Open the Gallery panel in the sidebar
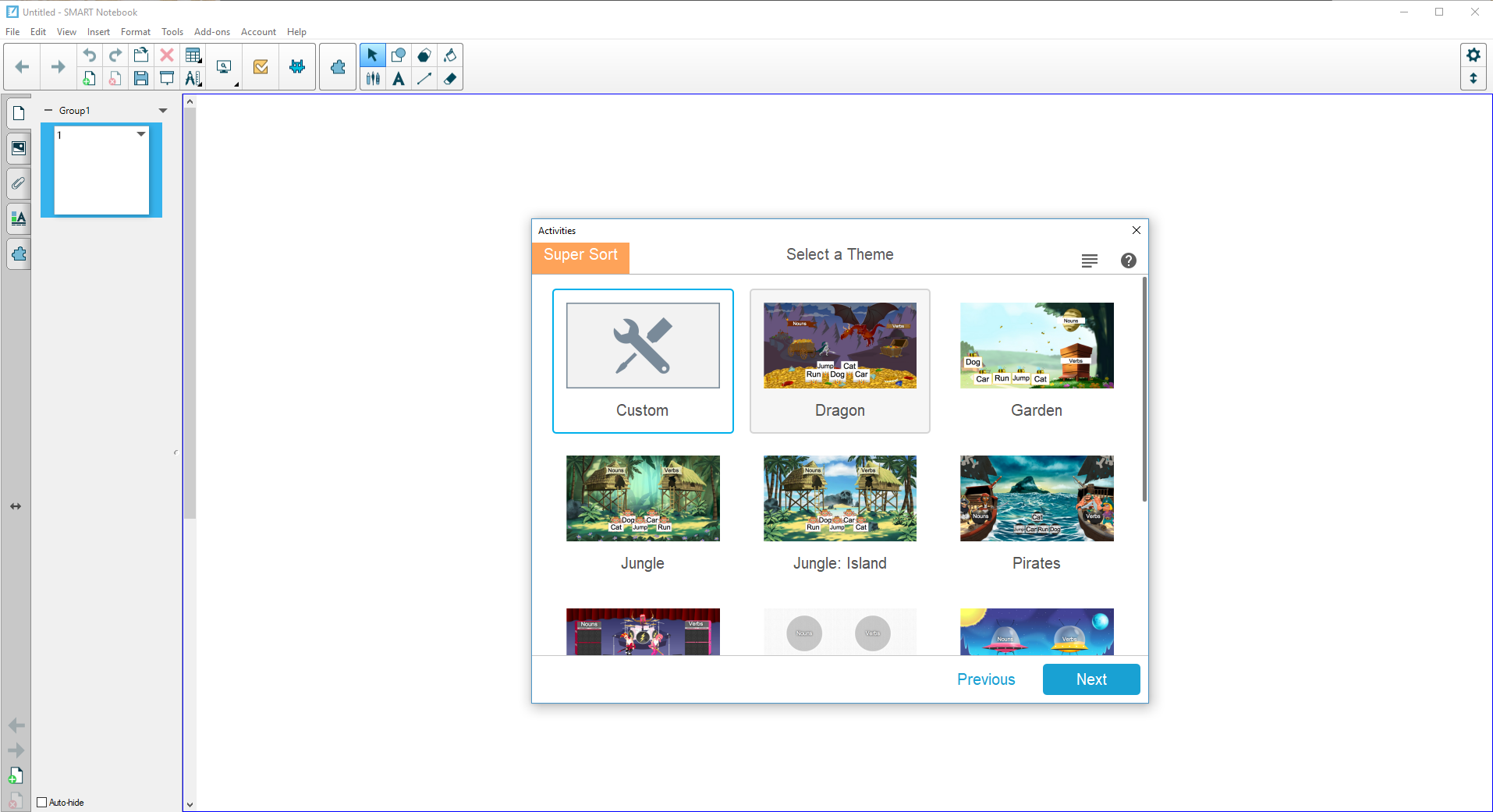The width and height of the screenshot is (1493, 812). [18, 147]
